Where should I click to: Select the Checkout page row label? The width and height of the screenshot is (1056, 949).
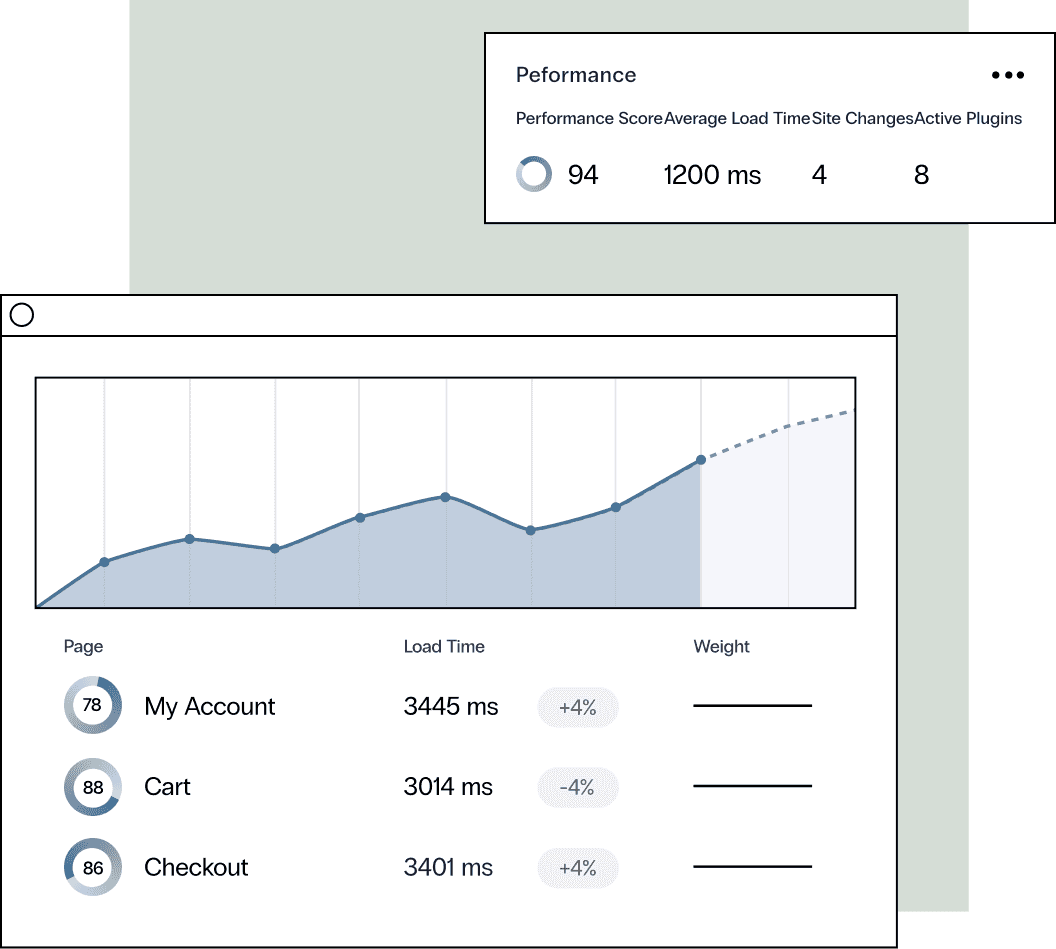[x=196, y=867]
